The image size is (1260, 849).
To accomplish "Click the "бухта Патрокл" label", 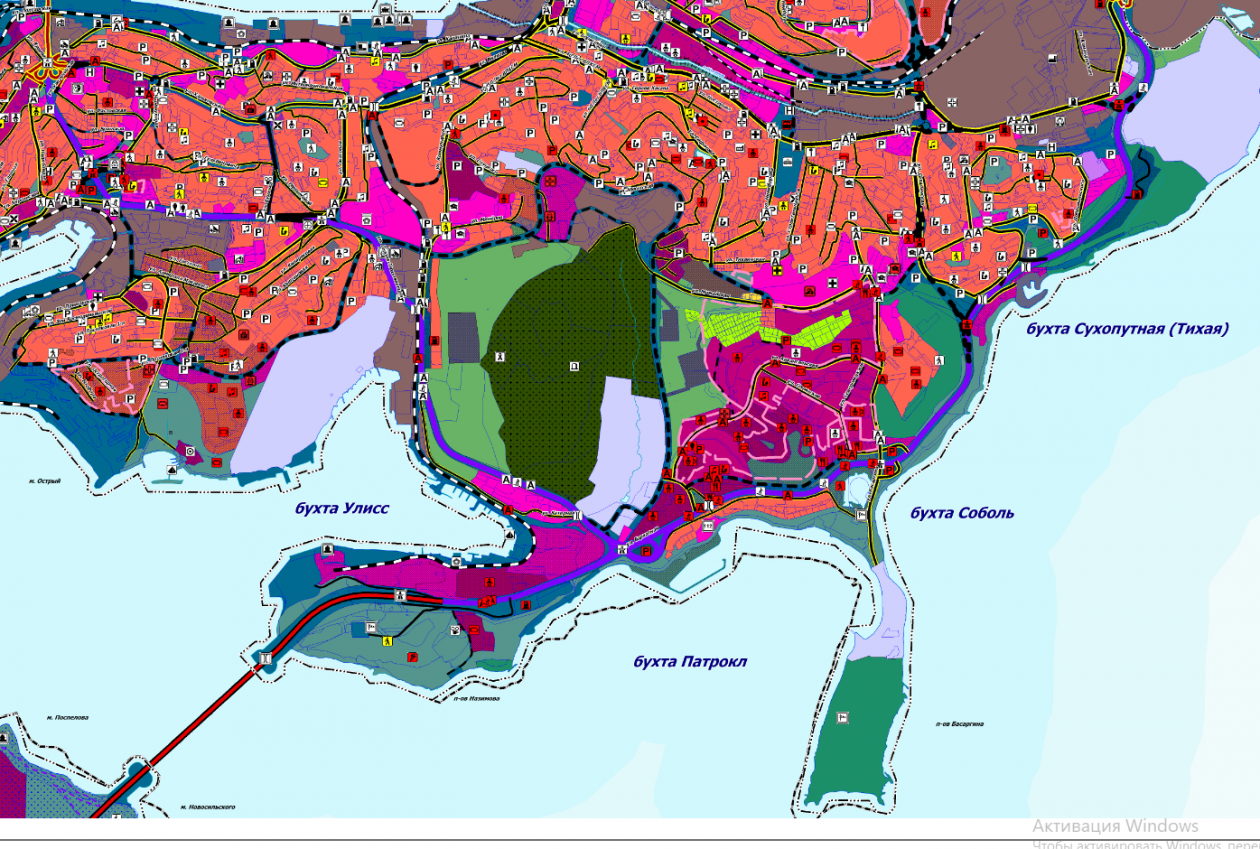I will [689, 661].
